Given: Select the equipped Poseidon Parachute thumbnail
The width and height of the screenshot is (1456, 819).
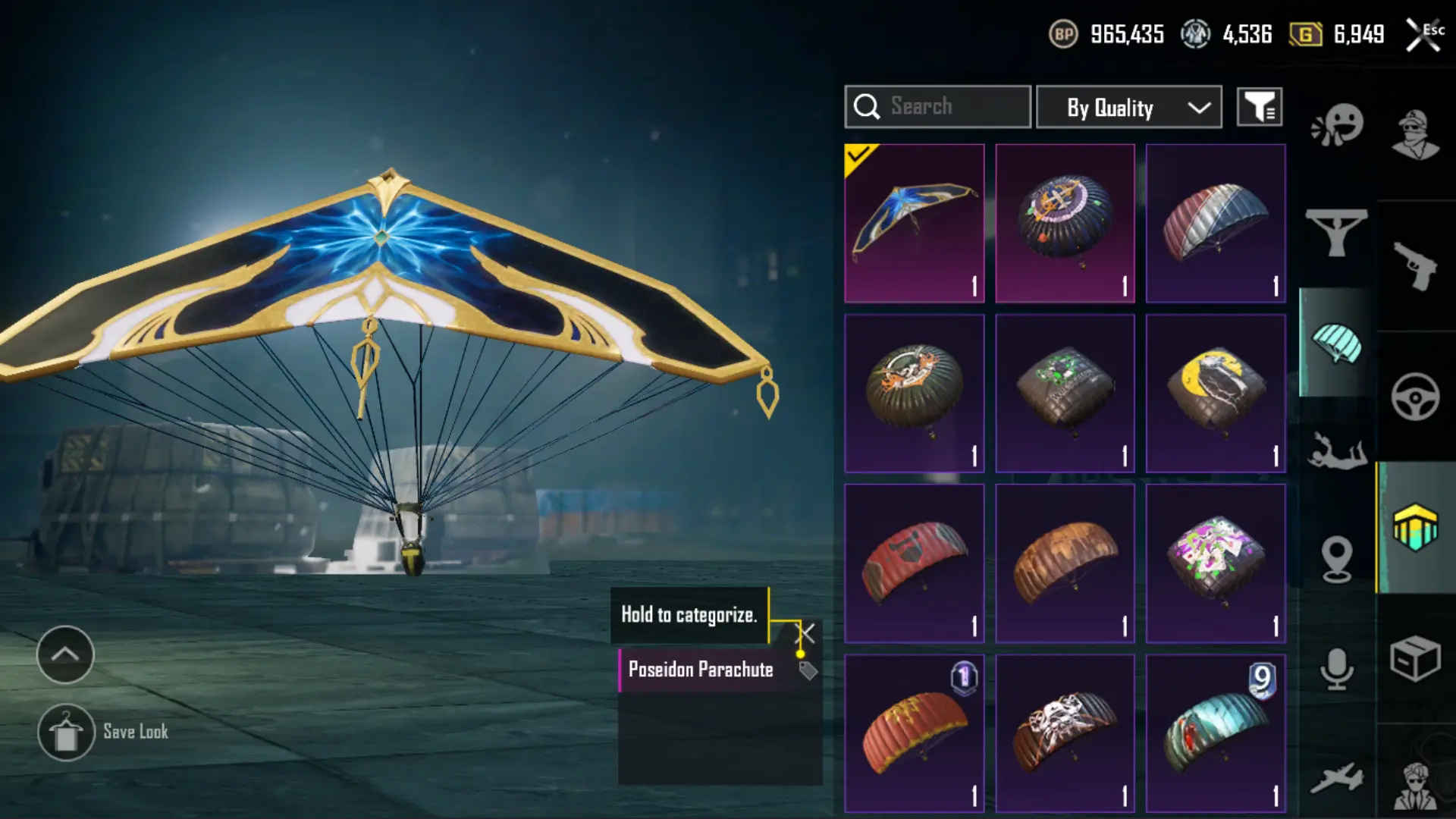Looking at the screenshot, I should click(x=915, y=224).
